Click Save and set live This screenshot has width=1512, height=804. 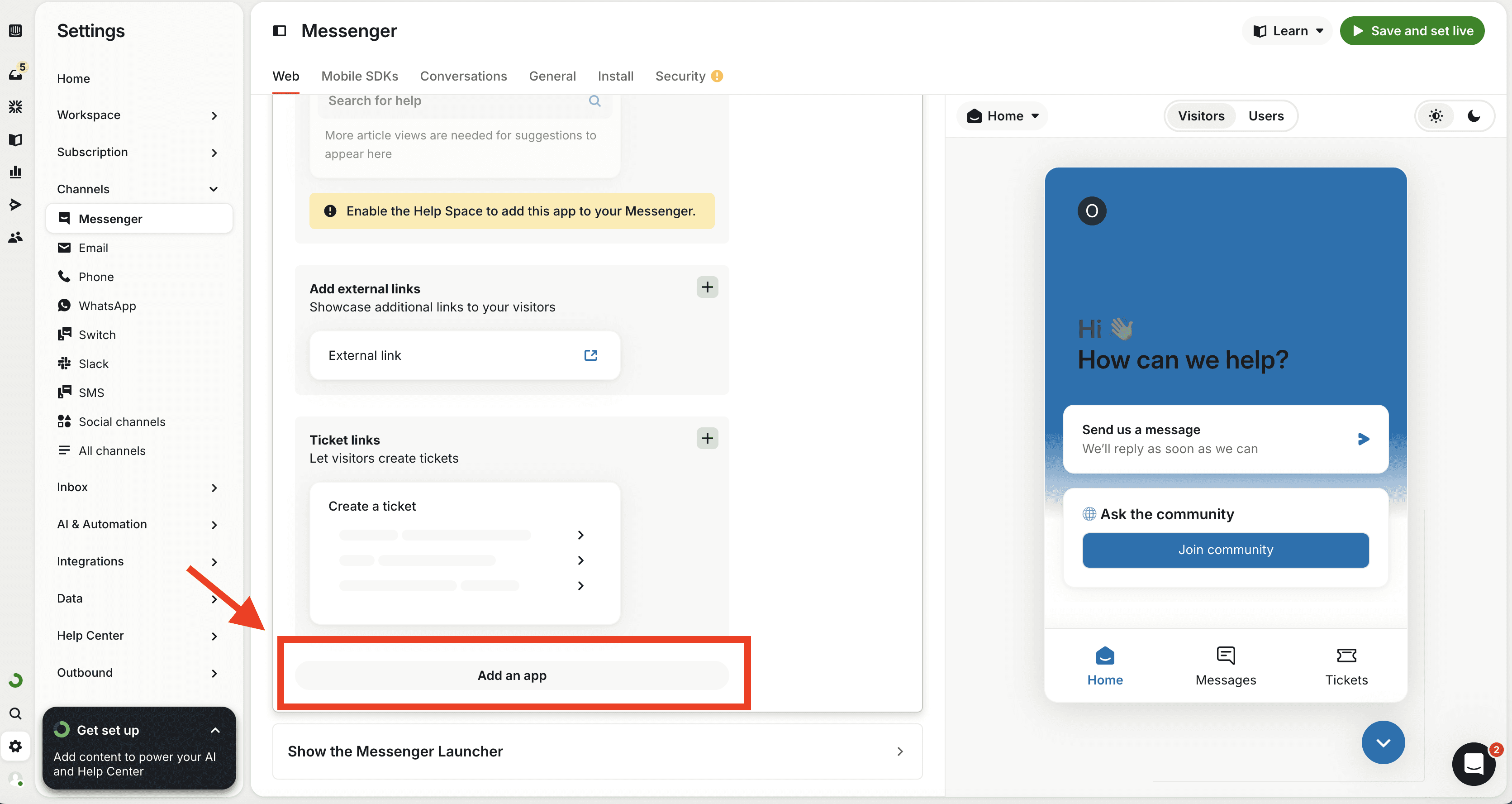pos(1412,30)
